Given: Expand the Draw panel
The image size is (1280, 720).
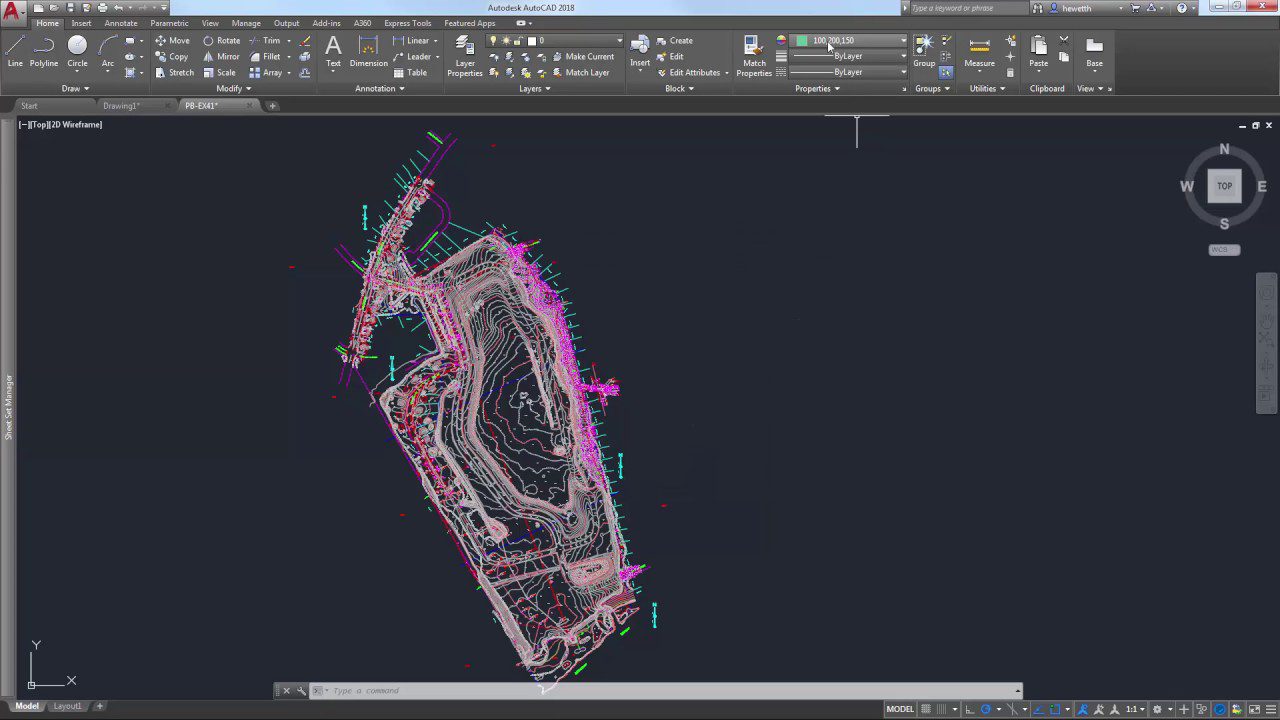Looking at the screenshot, I should 75,88.
